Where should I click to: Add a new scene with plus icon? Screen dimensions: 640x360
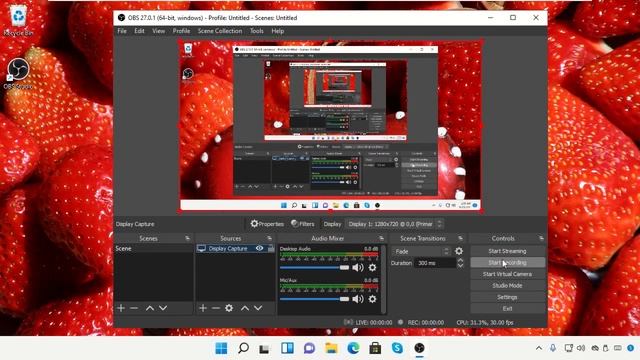(121, 308)
